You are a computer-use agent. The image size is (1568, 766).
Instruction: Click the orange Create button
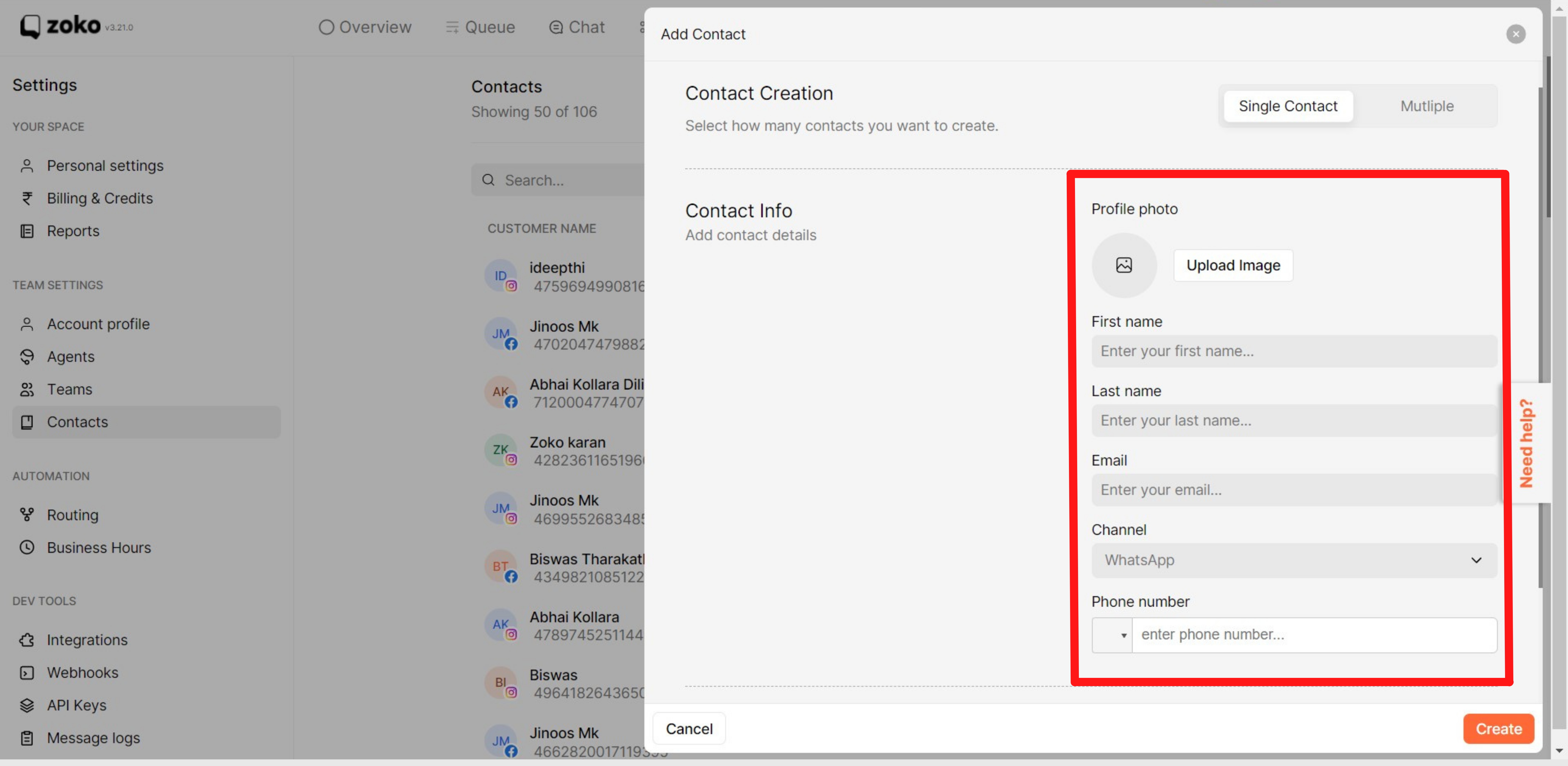[x=1499, y=729]
